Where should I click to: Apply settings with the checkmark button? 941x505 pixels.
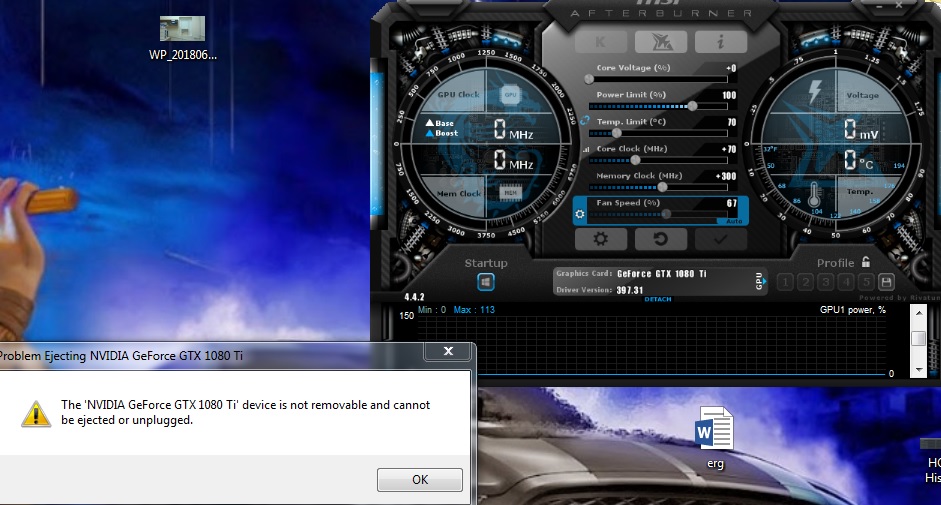coord(721,239)
